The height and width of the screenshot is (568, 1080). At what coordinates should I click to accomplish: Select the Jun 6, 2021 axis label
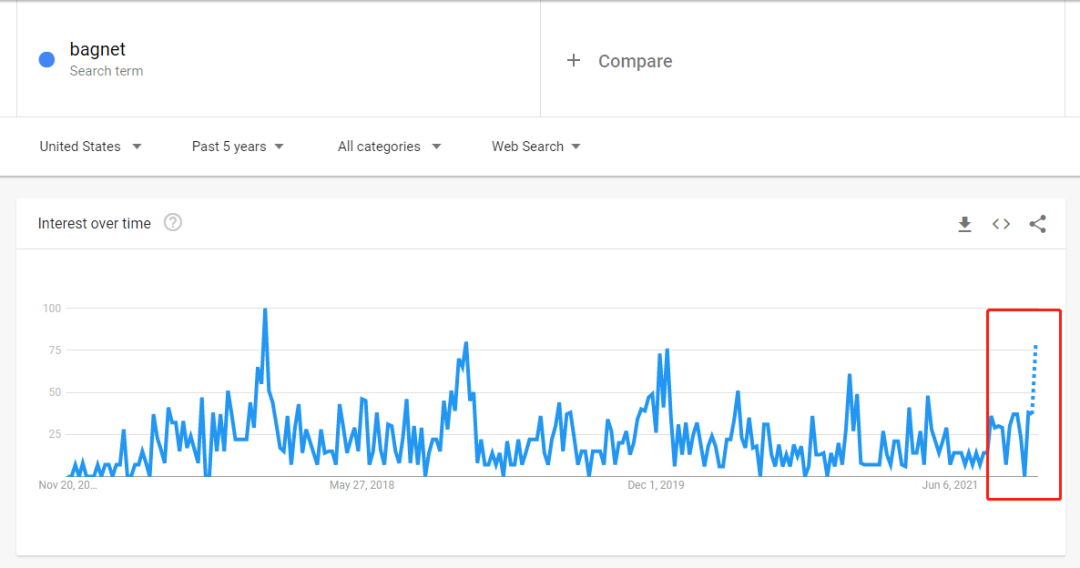click(949, 485)
